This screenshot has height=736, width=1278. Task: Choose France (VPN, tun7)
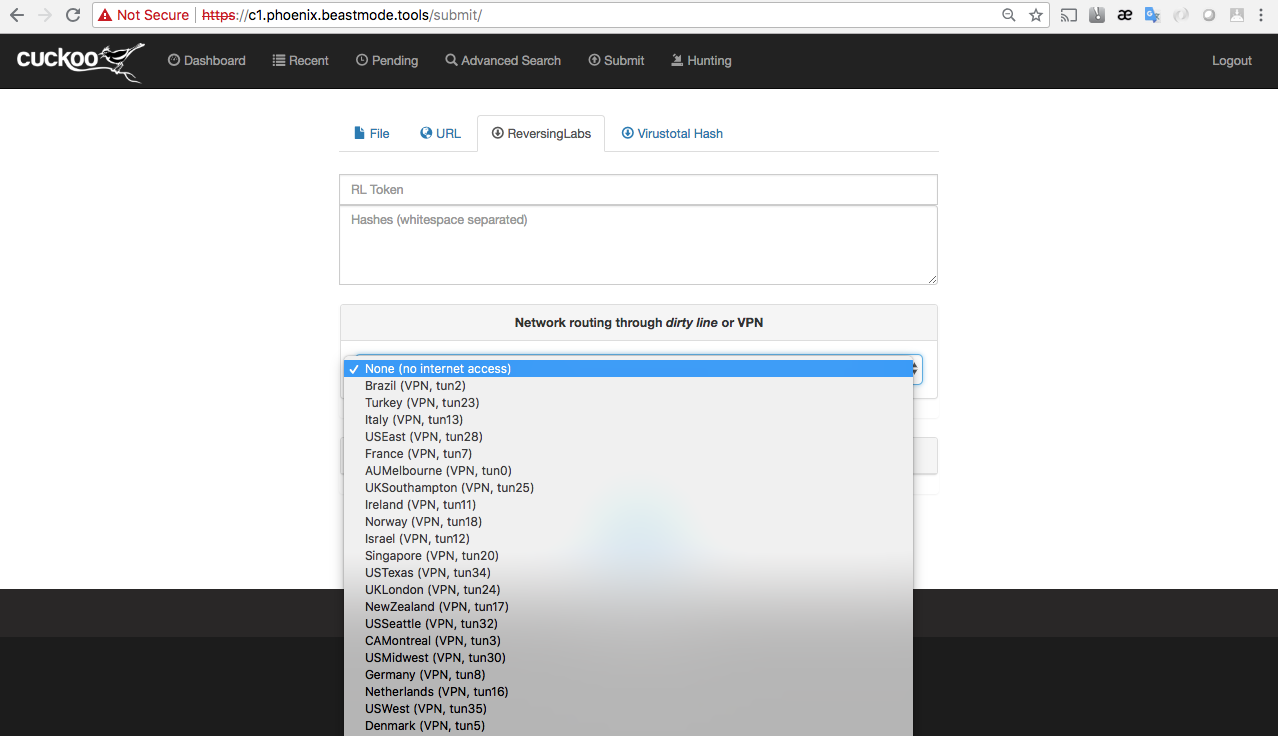pyautogui.click(x=628, y=454)
